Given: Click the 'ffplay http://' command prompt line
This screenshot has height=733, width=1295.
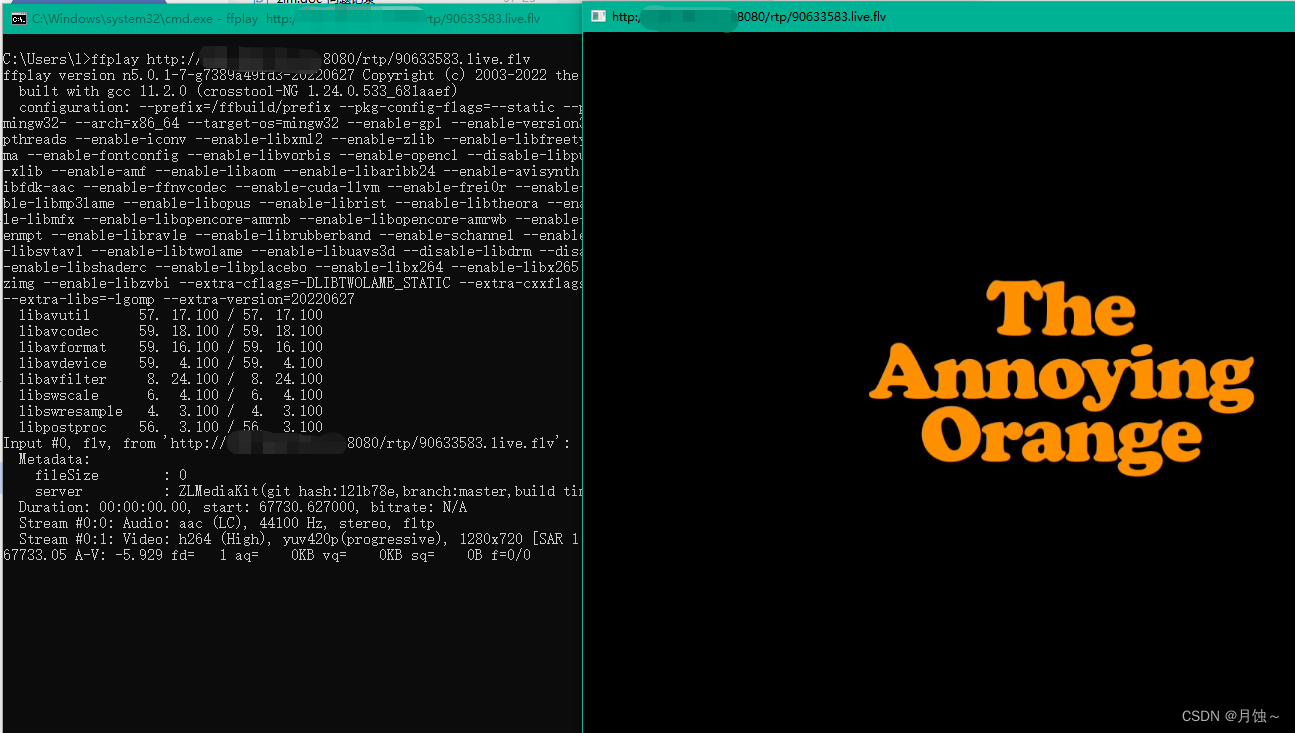Looking at the screenshot, I should pyautogui.click(x=267, y=59).
